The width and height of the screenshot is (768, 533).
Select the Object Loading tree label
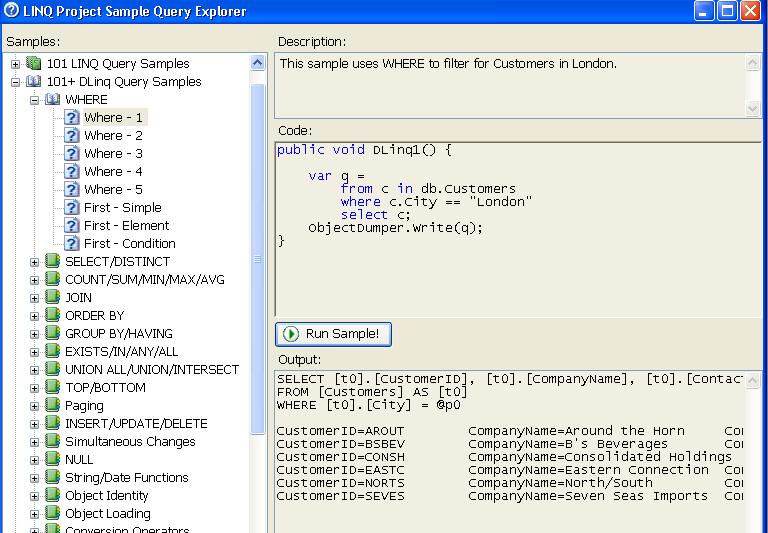pos(108,513)
